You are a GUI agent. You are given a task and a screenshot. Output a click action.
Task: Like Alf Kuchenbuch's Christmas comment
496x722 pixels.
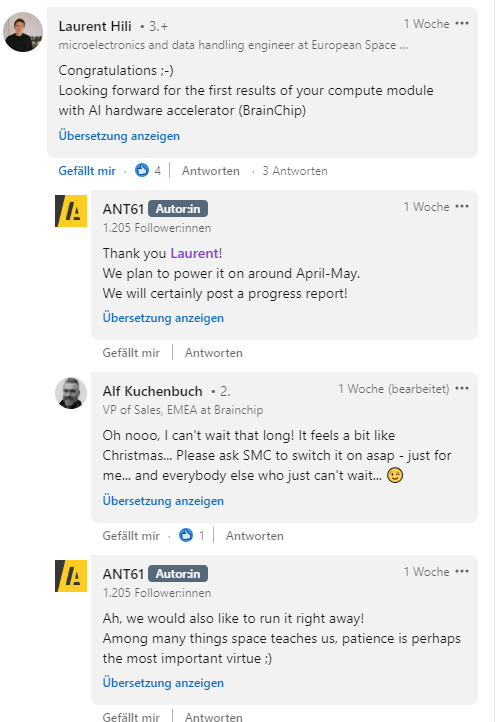(x=131, y=536)
